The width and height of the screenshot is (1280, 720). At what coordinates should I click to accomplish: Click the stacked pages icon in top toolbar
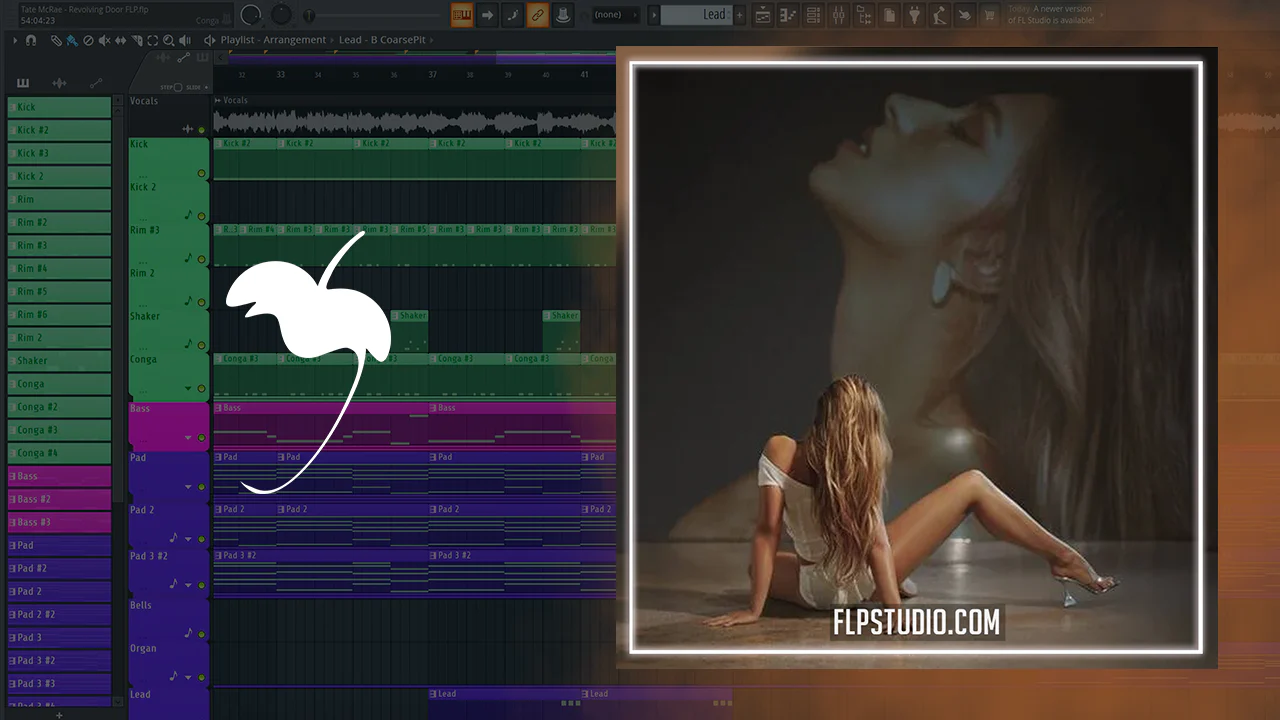pos(888,15)
